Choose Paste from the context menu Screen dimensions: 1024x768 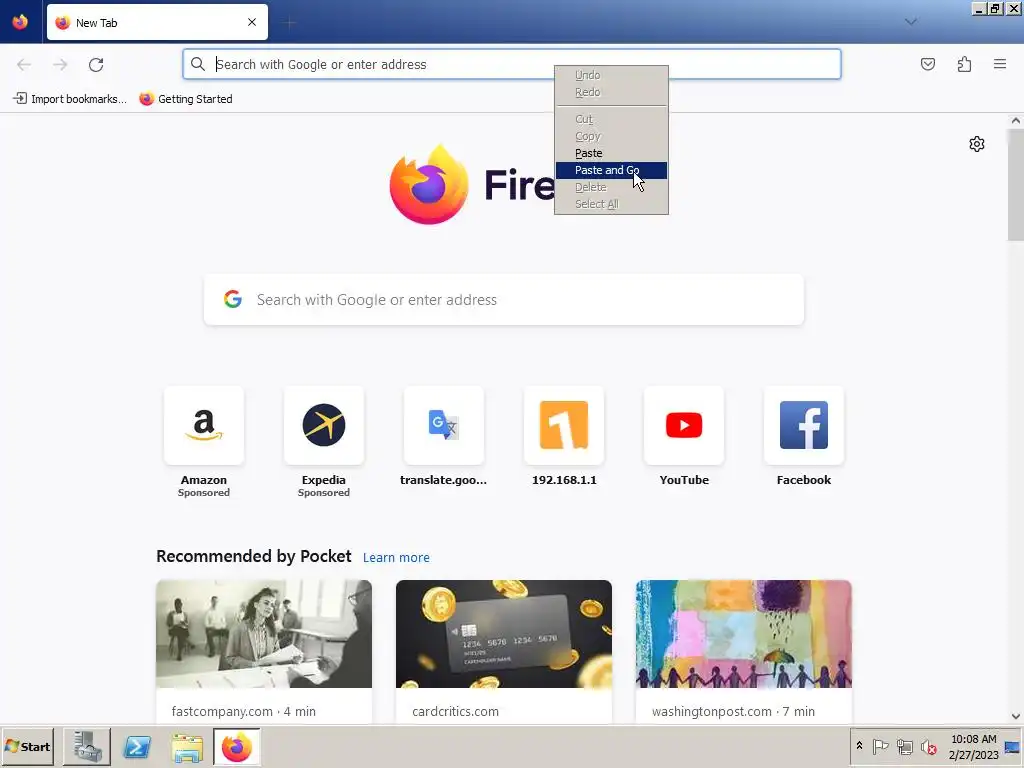611,153
